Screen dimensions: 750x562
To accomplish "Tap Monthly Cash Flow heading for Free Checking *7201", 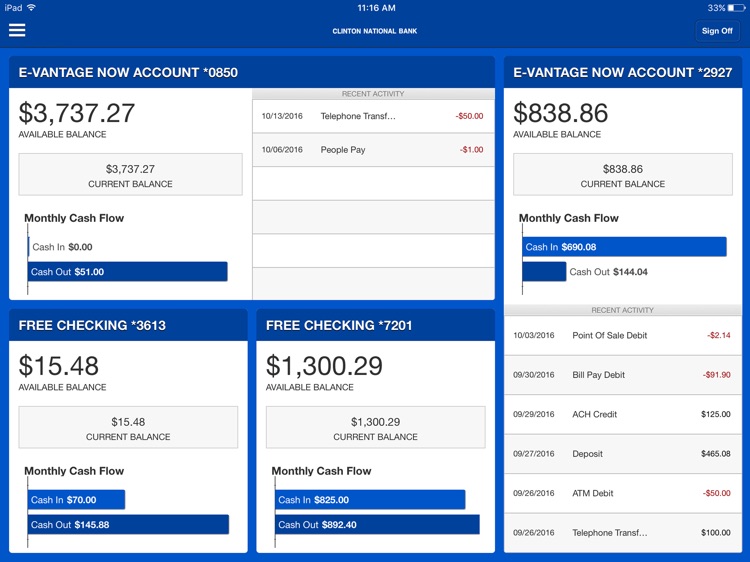I will click(x=321, y=471).
